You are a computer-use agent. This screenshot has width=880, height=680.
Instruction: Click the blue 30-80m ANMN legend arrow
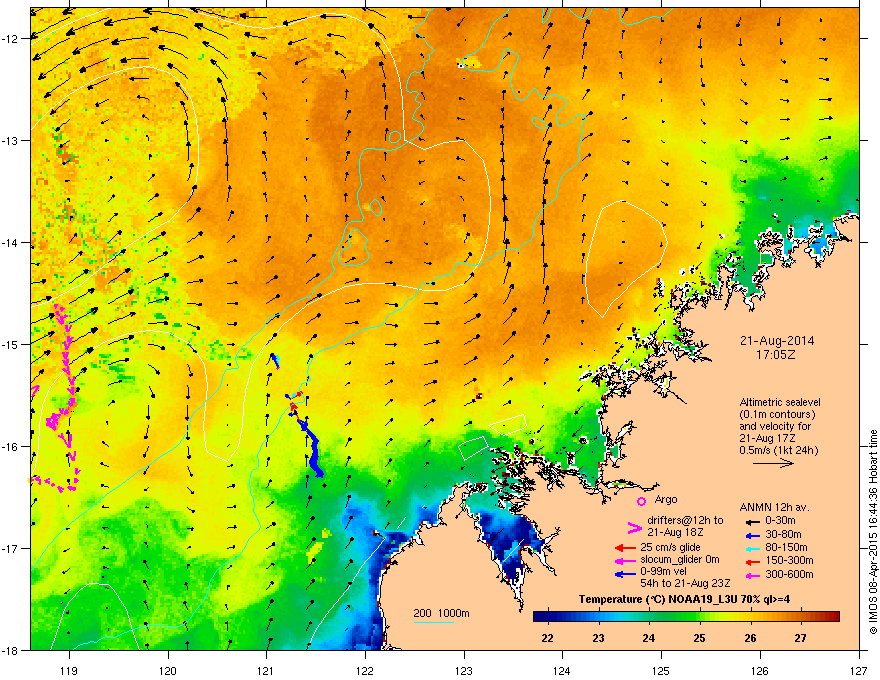751,535
